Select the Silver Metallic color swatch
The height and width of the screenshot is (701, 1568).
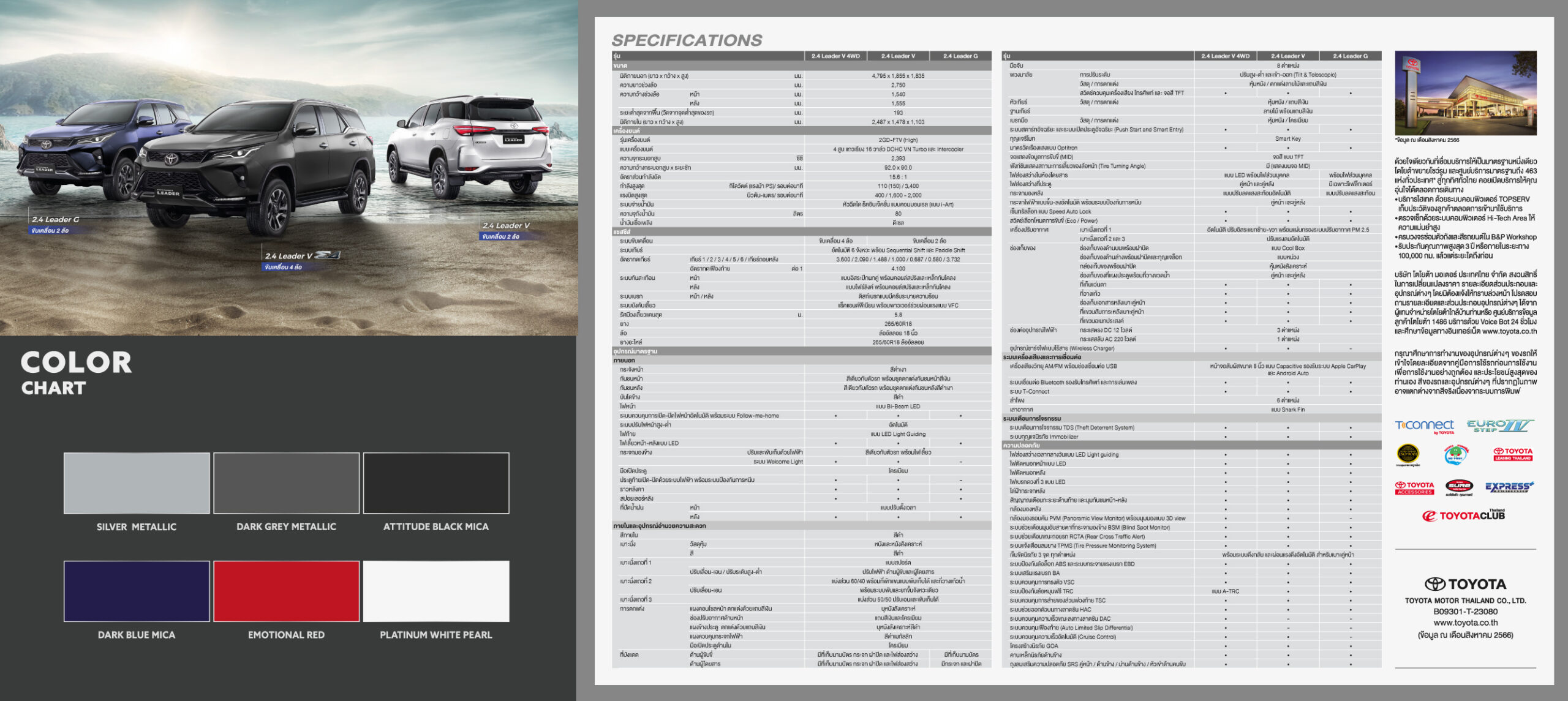137,483
